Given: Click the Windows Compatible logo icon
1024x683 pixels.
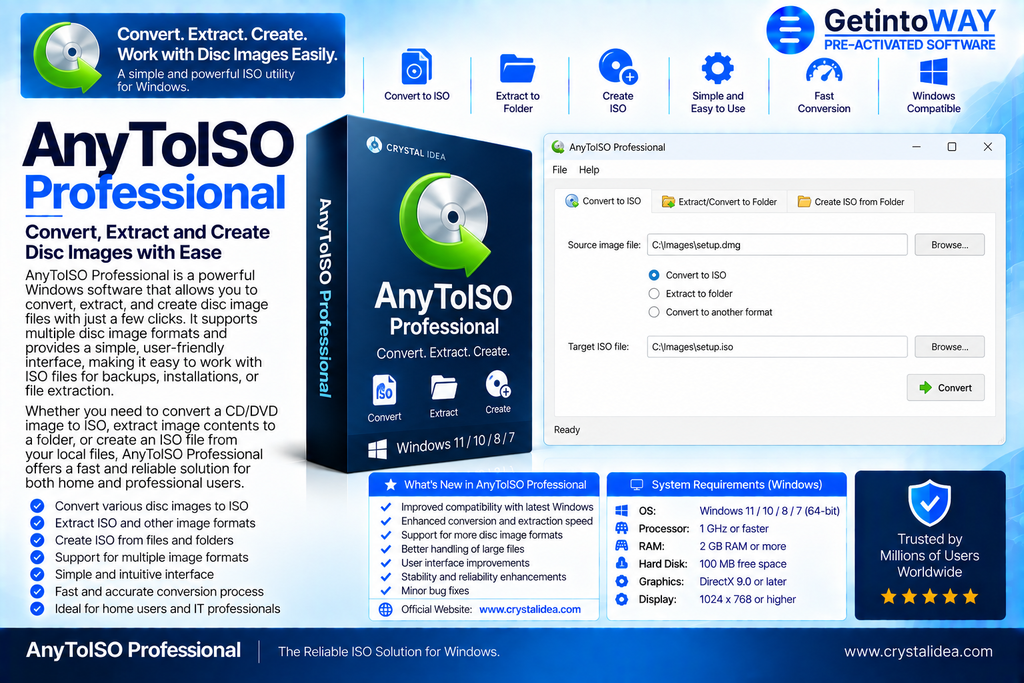Looking at the screenshot, I should tap(933, 71).
